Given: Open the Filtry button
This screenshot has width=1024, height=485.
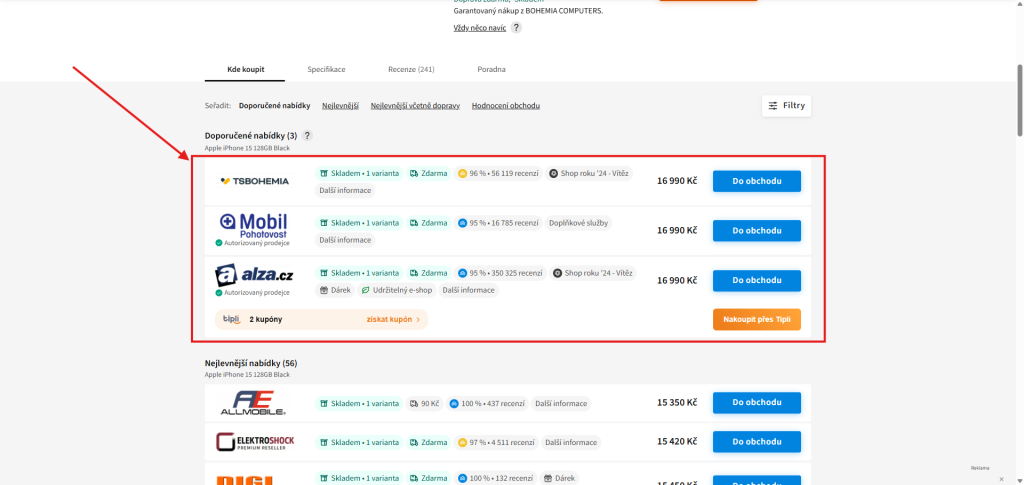Looking at the screenshot, I should click(x=786, y=106).
